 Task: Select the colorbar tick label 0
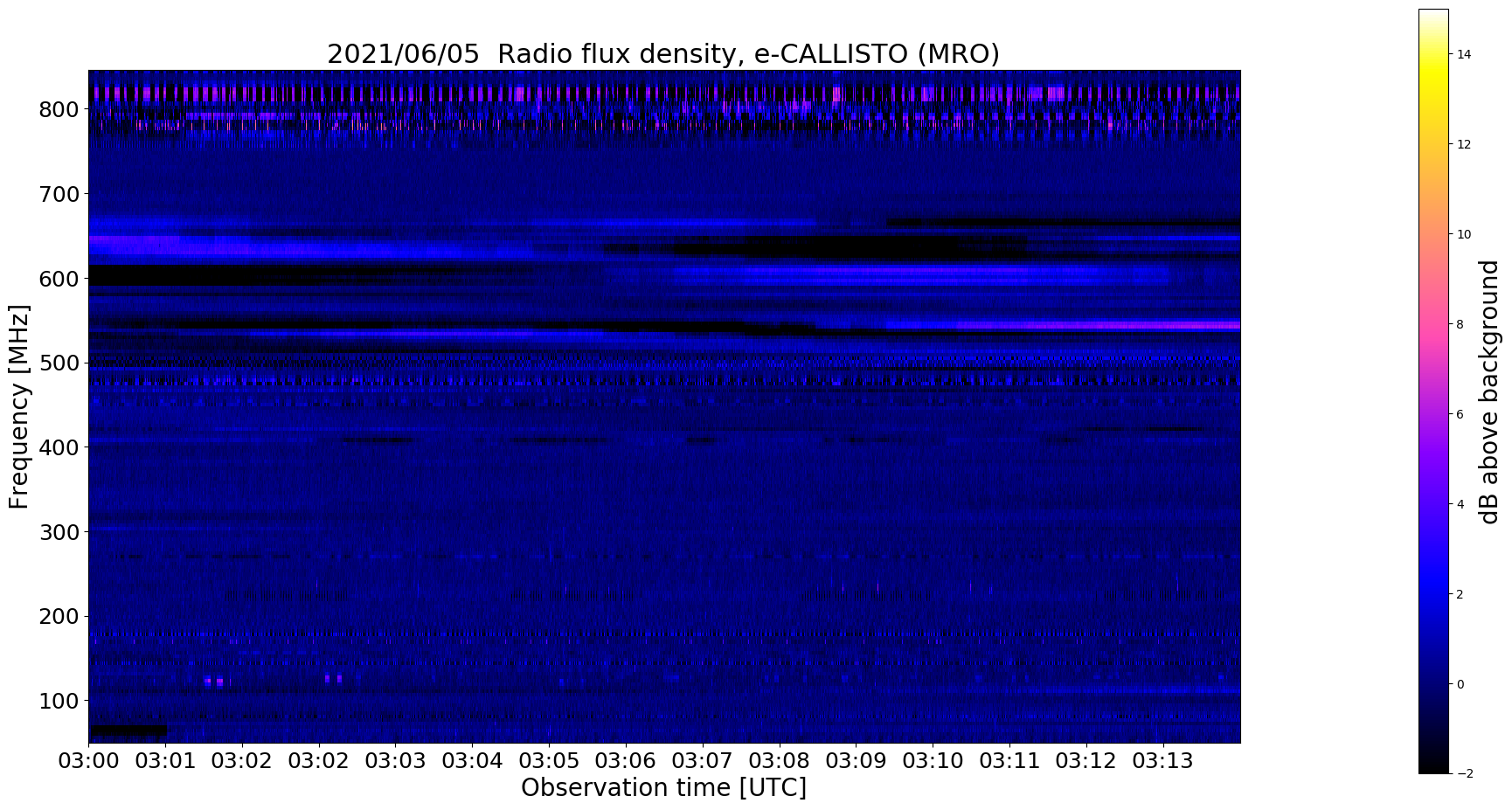[x=1460, y=684]
